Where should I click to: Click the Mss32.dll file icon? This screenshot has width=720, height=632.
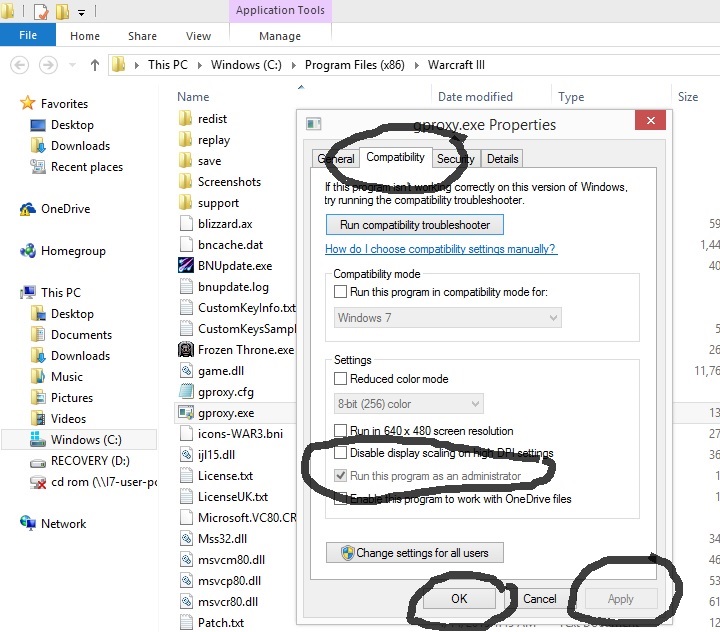[186, 538]
